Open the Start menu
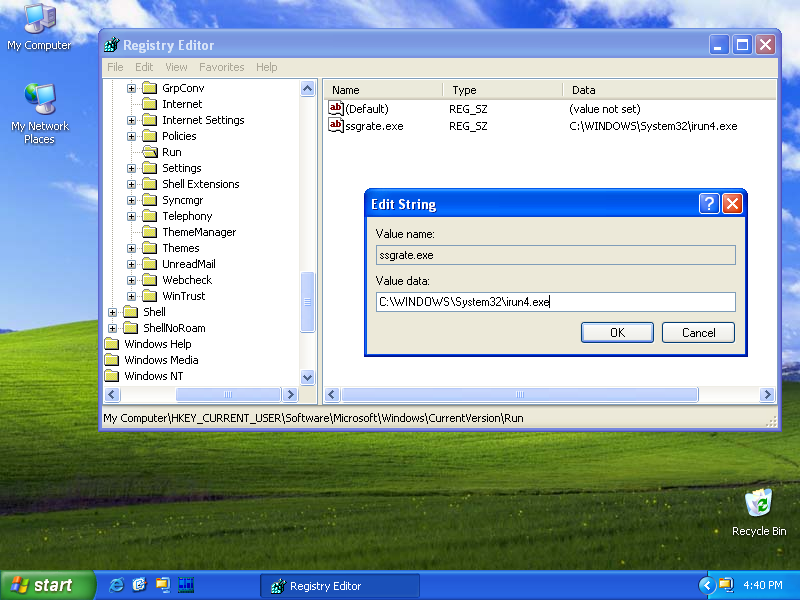This screenshot has width=800, height=600. point(47,585)
